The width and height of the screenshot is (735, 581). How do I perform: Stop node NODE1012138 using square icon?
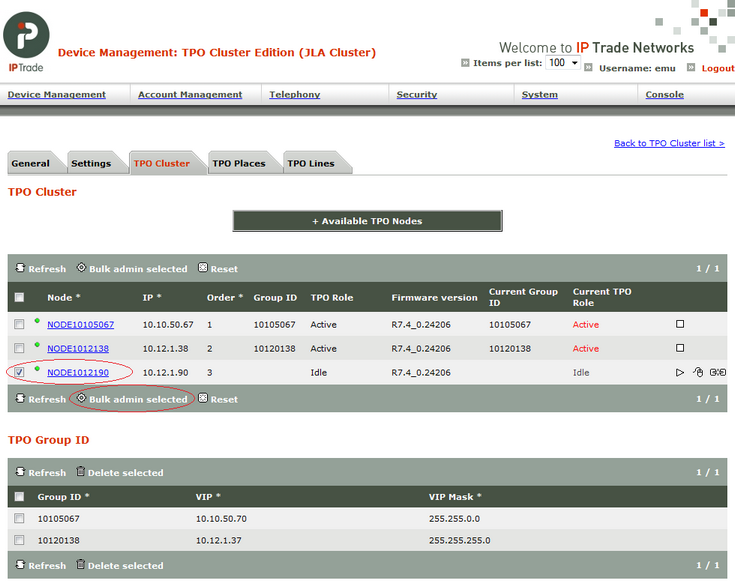(680, 348)
